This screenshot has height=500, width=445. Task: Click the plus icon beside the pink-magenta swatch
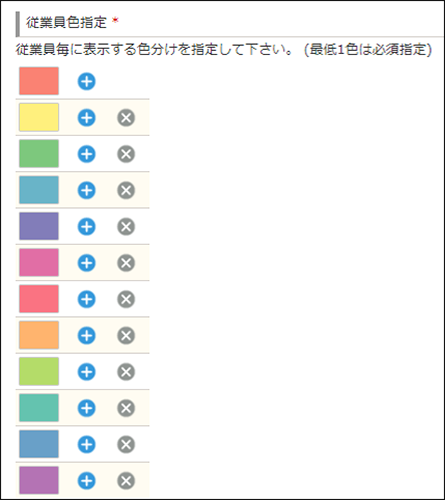87,263
